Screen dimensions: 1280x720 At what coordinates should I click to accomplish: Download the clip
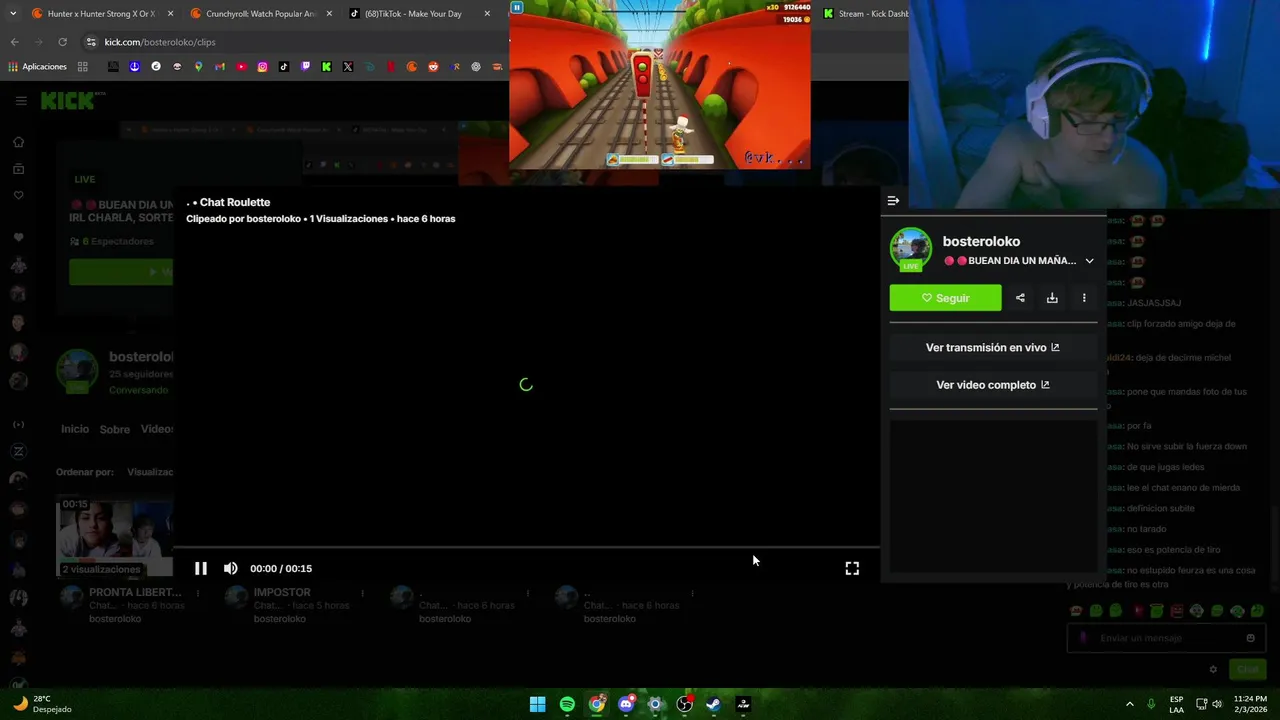click(1052, 298)
